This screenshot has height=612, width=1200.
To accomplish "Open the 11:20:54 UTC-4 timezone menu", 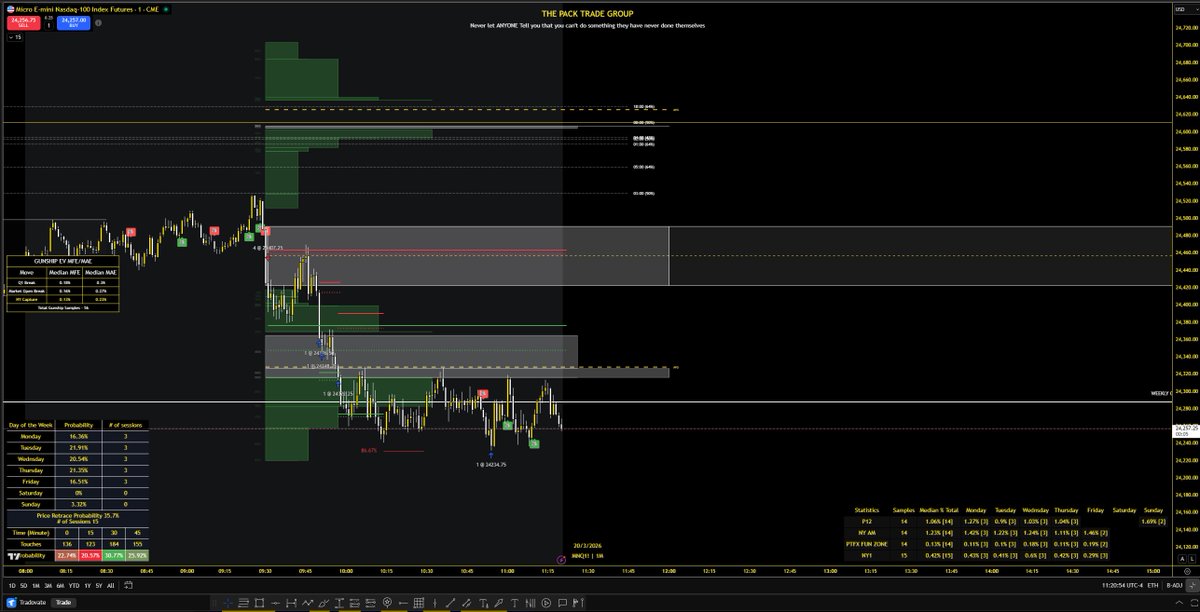I will (x=1122, y=586).
